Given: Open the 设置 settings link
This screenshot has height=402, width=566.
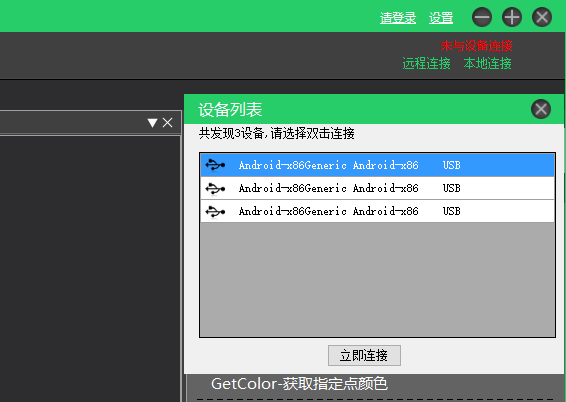Looking at the screenshot, I should (x=441, y=18).
